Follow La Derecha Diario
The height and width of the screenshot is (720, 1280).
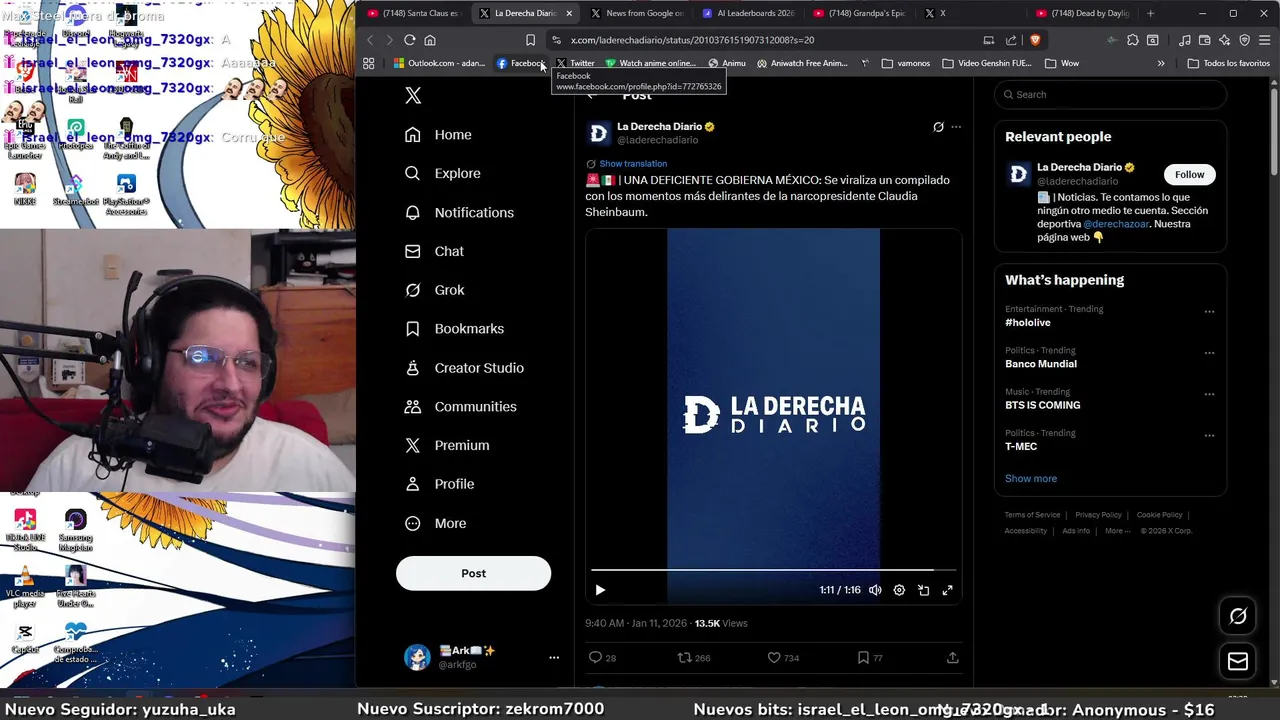coord(1189,174)
